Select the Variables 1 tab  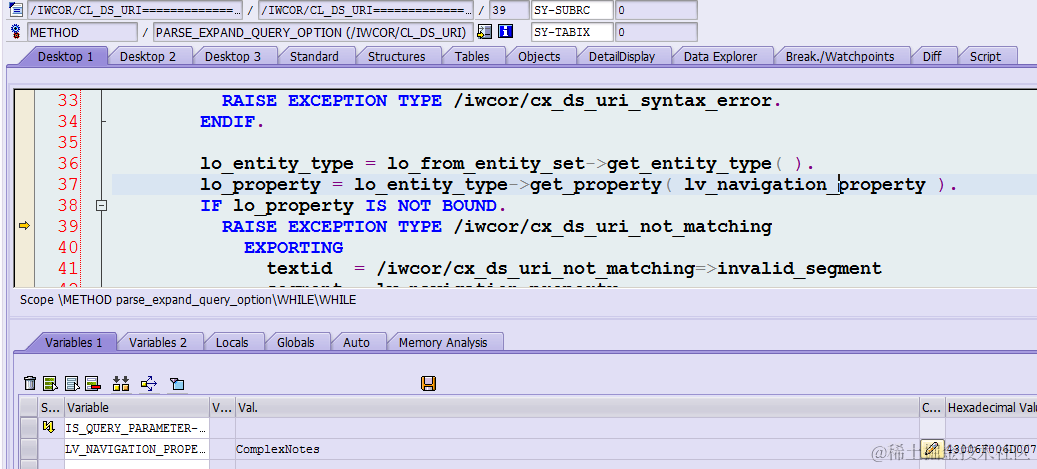click(73, 342)
